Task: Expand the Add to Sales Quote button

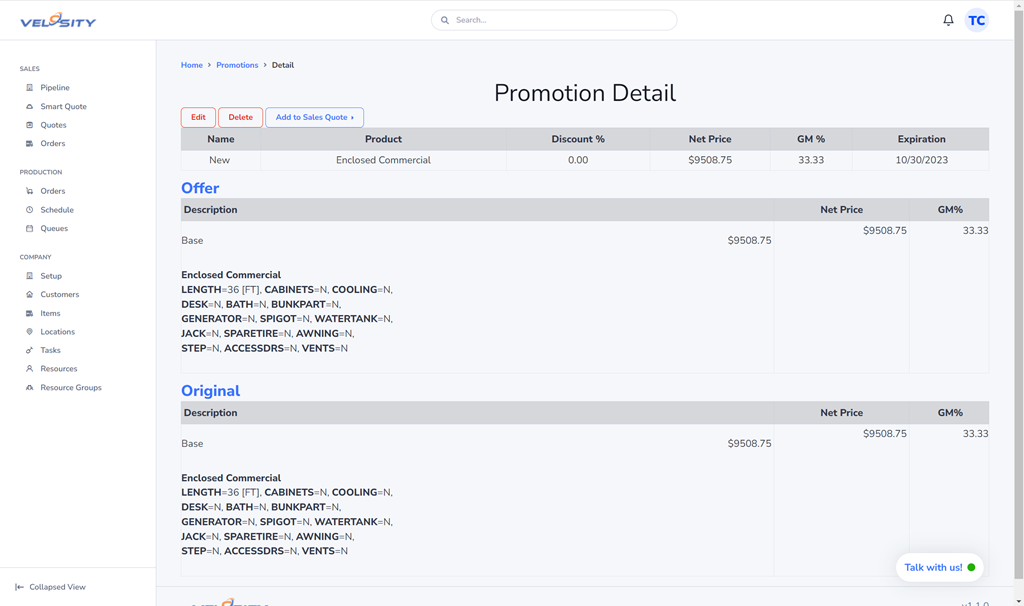Action: [314, 118]
